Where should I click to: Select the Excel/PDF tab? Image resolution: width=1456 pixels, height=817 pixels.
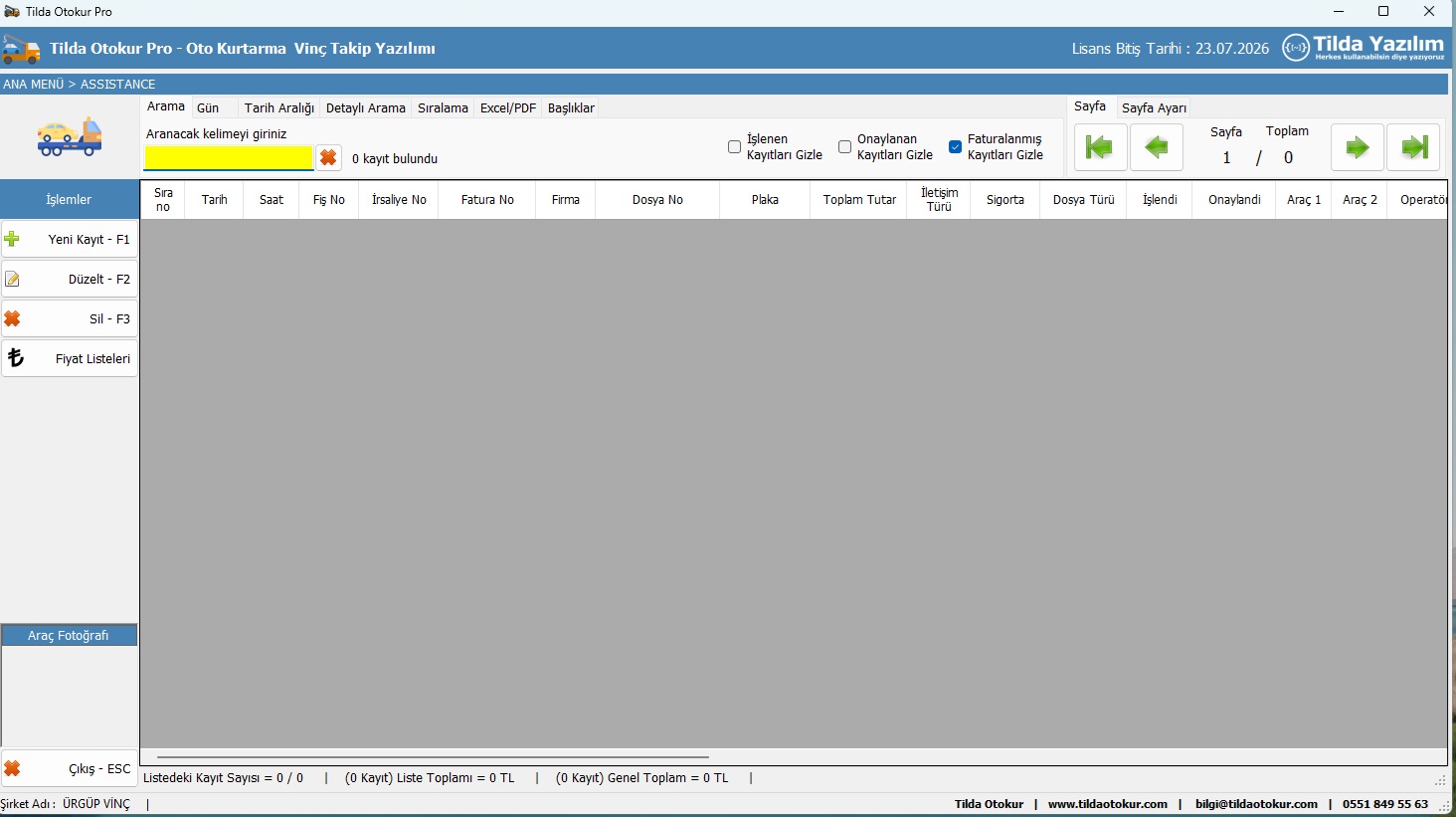(507, 108)
